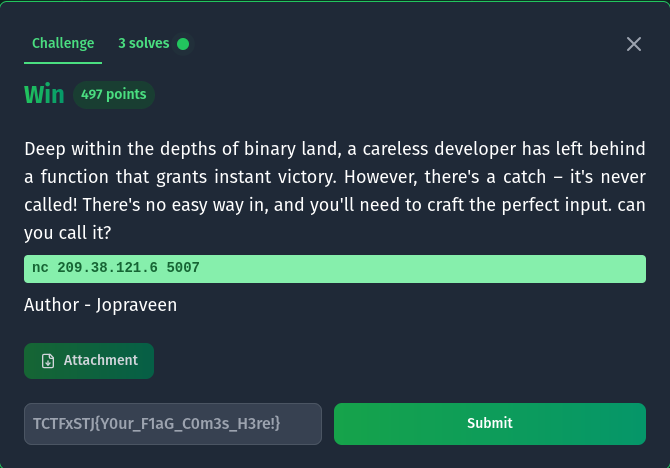Click the port number 5007
This screenshot has height=468, width=670.
point(183,269)
